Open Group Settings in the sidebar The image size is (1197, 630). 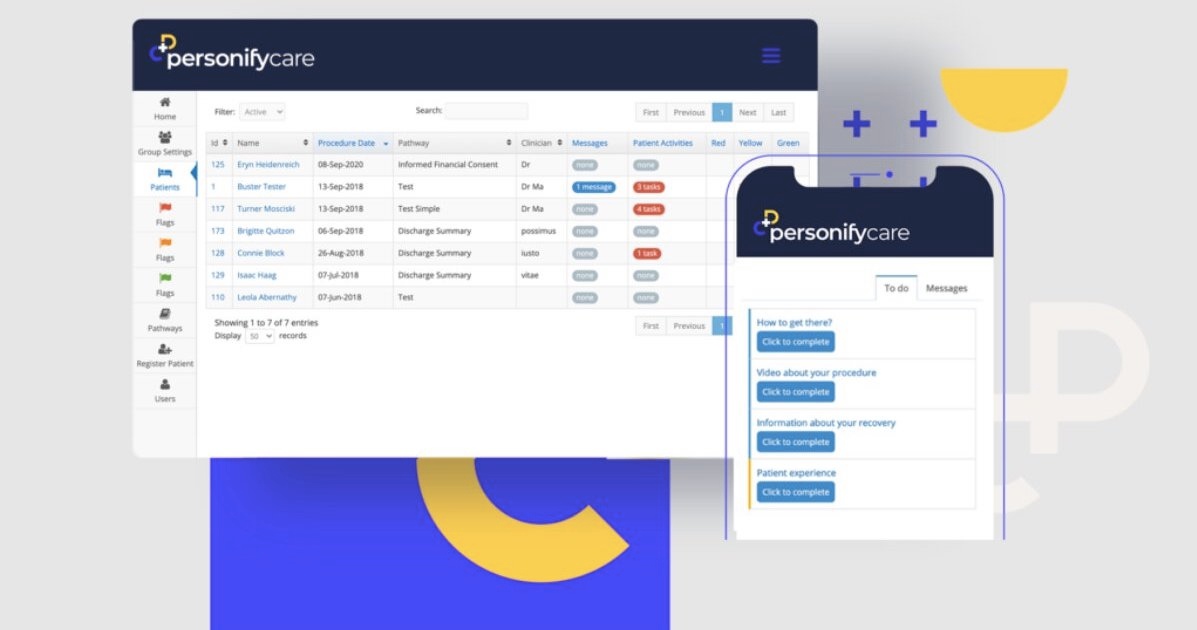165,144
